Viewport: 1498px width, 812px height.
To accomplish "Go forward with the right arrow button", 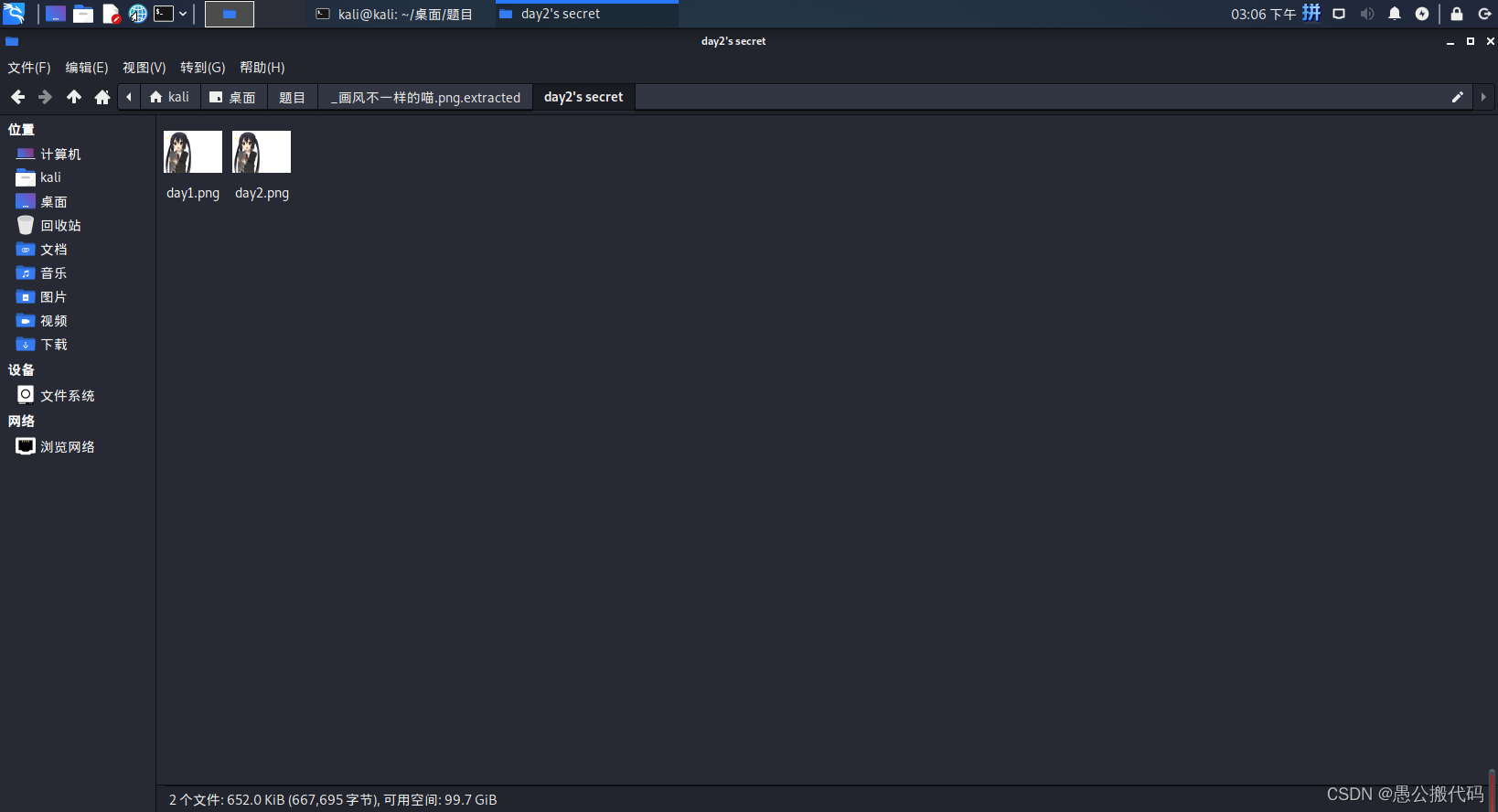I will 45,97.
